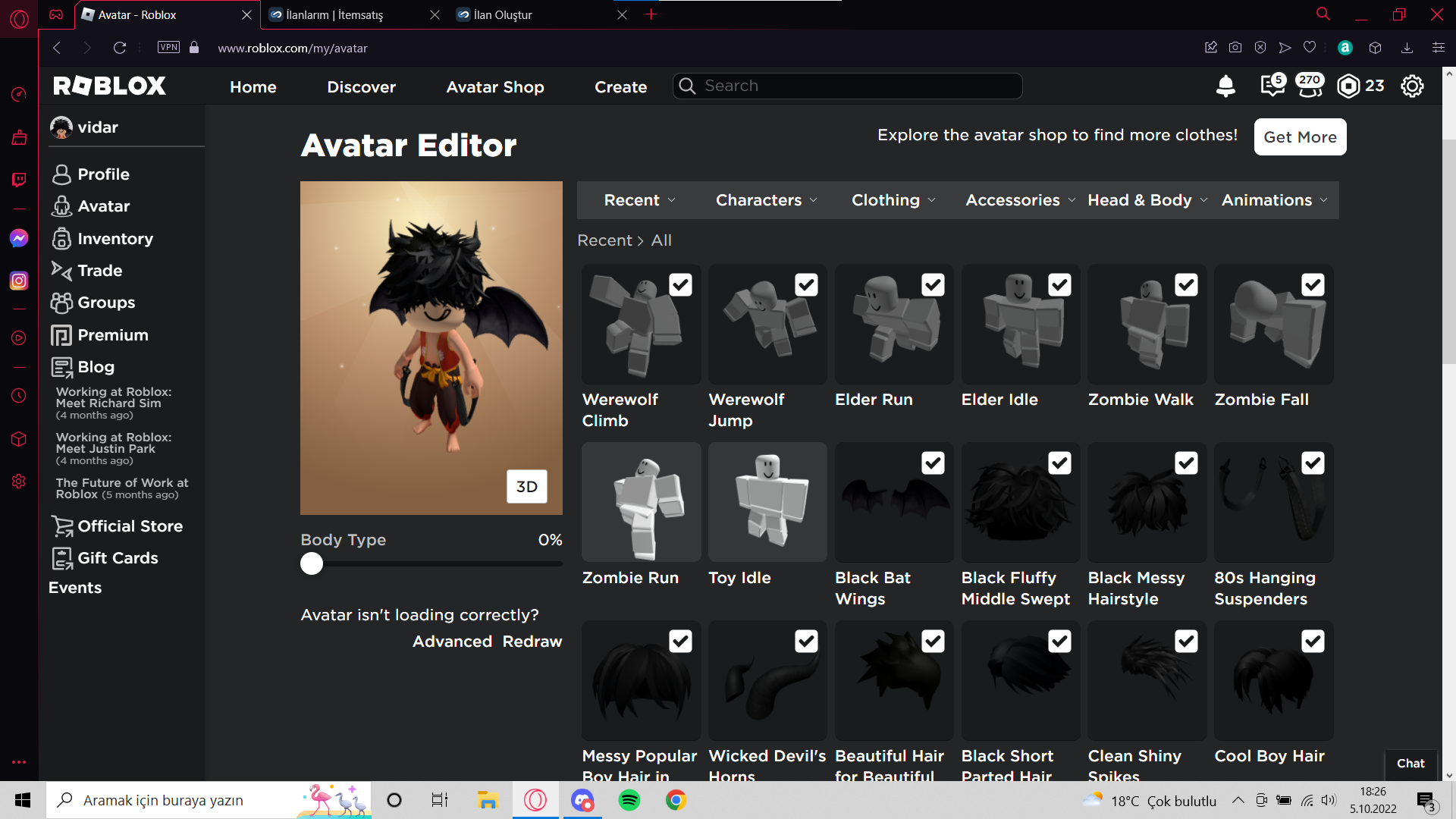This screenshot has width=1456, height=819.
Task: Open the friends icon showing 270
Action: (x=1310, y=86)
